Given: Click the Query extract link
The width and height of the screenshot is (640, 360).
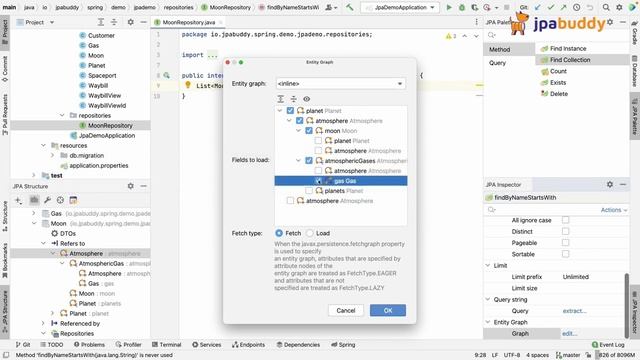Looking at the screenshot, I should [x=574, y=311].
